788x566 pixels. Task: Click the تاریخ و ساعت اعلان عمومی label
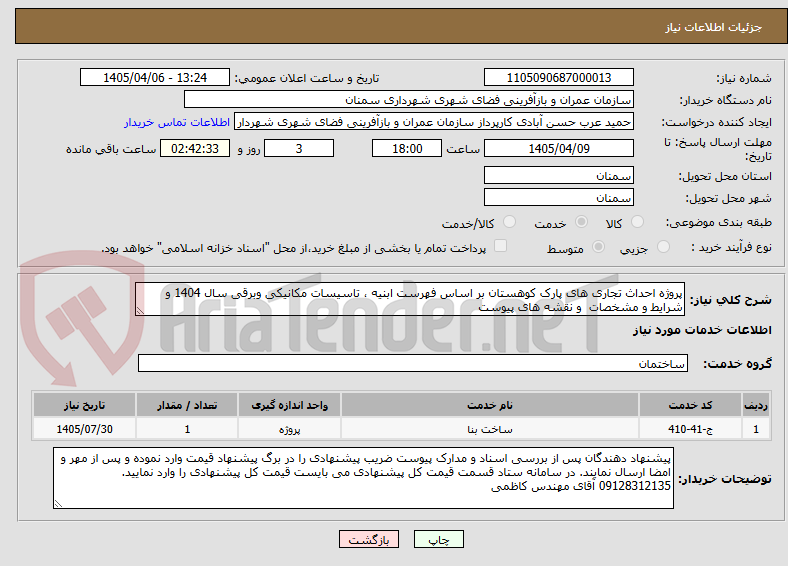[x=307, y=78]
